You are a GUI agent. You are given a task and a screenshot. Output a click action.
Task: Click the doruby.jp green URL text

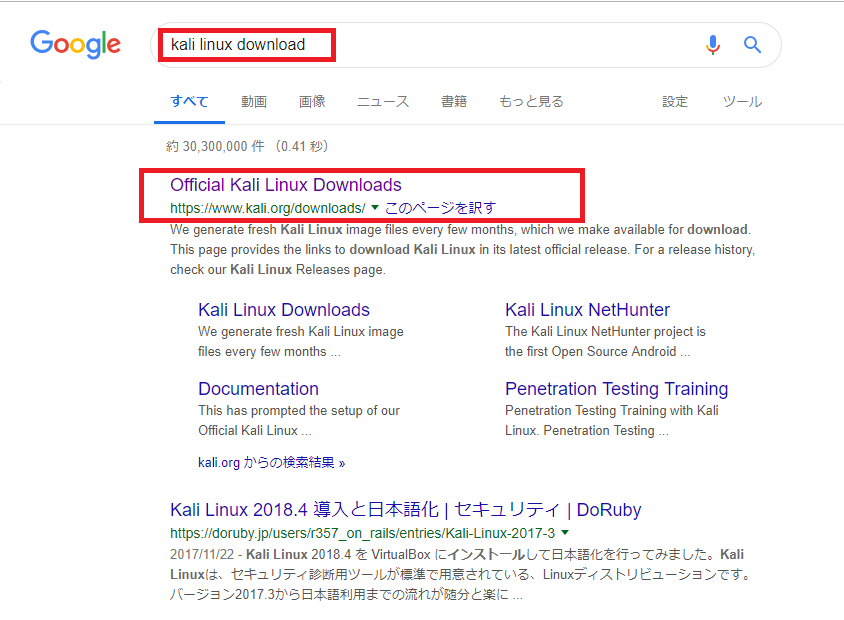coord(362,533)
